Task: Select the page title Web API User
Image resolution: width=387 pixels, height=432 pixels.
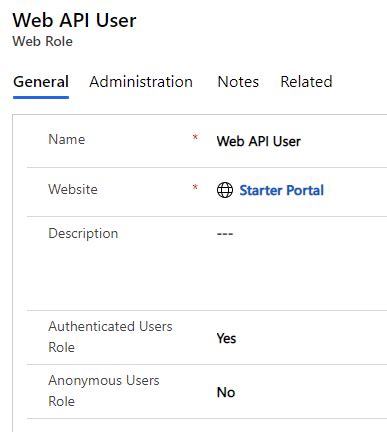Action: point(74,20)
